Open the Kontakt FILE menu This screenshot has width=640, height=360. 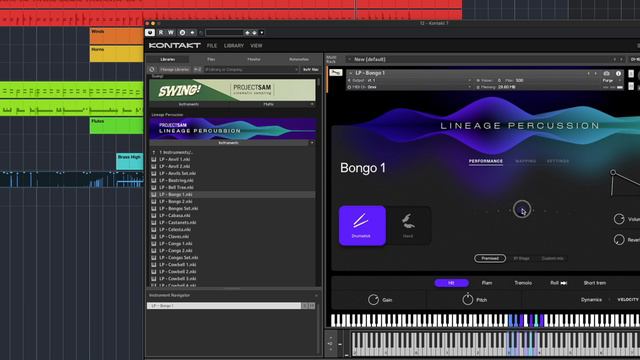click(x=212, y=46)
